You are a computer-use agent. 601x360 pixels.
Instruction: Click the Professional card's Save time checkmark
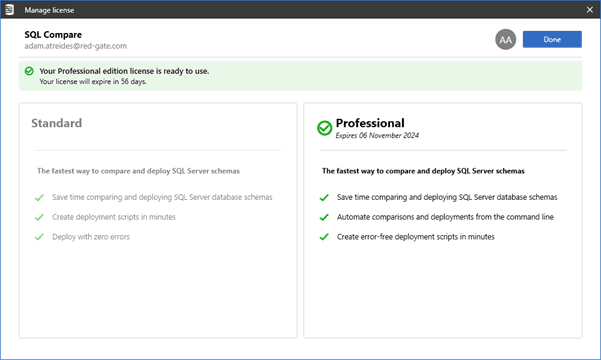[x=324, y=197]
